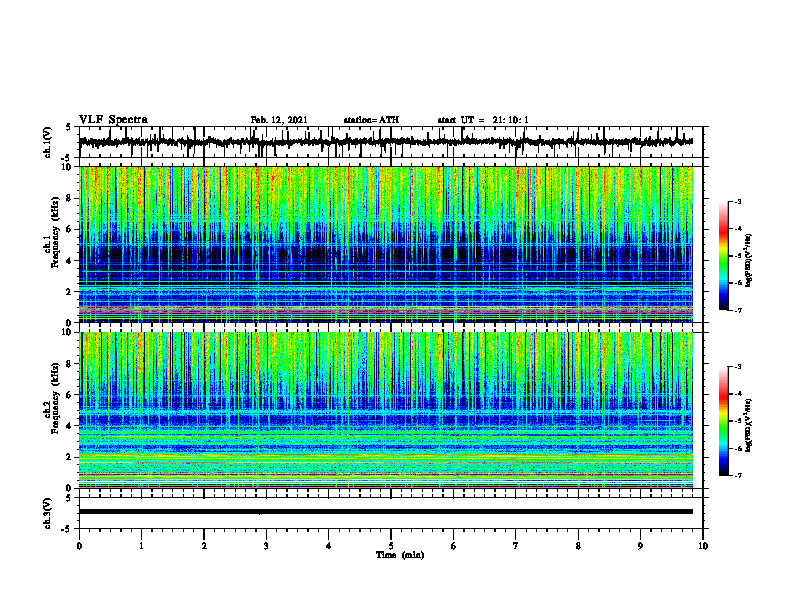Click time axis tick label '0'
Viewport: 792px width, 612px height.
79,546
